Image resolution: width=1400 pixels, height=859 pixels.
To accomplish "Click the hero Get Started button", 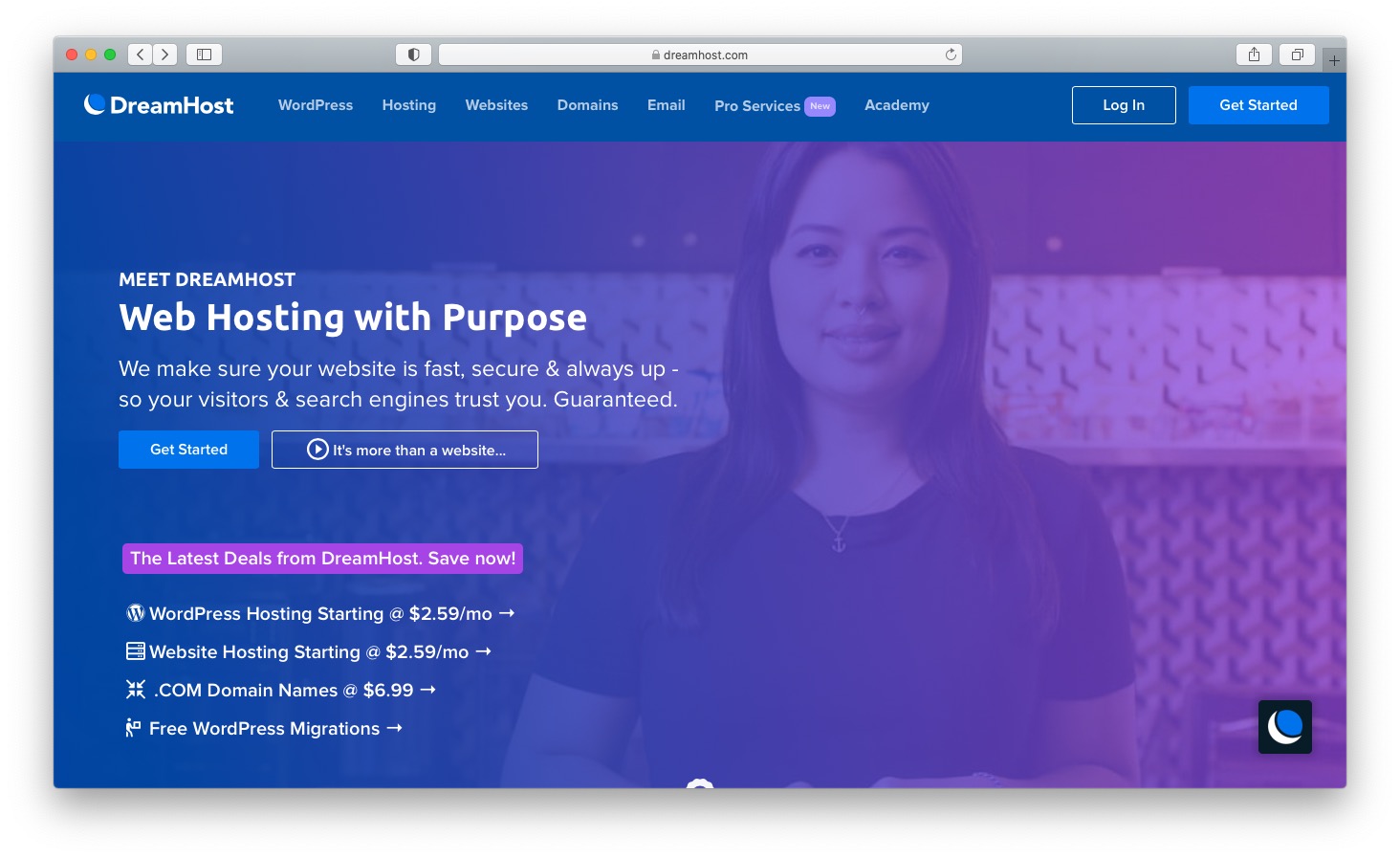I will pos(188,450).
